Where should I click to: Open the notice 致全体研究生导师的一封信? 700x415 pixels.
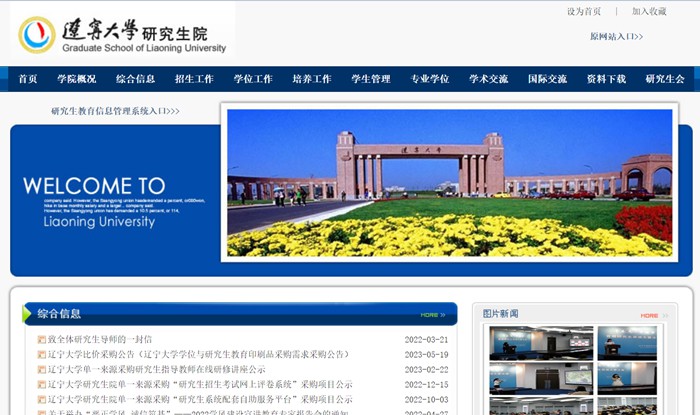[x=100, y=340]
